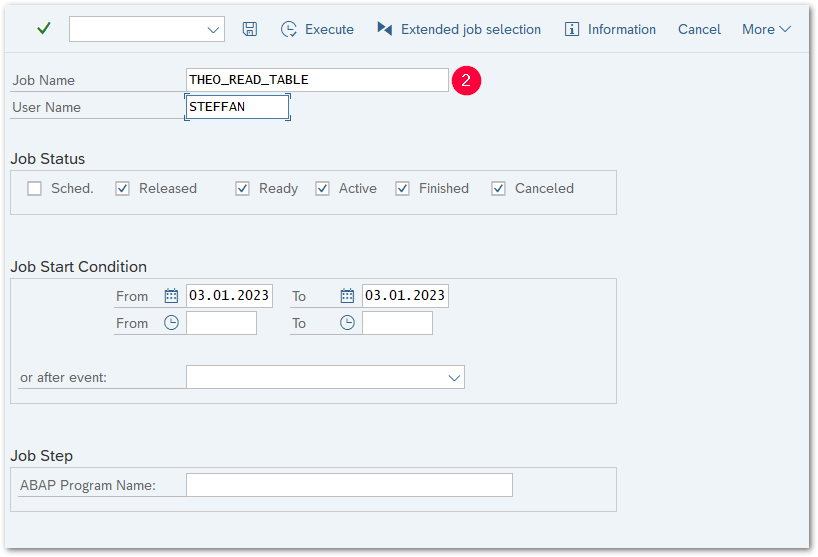Open calendar picker for To date

347,296
